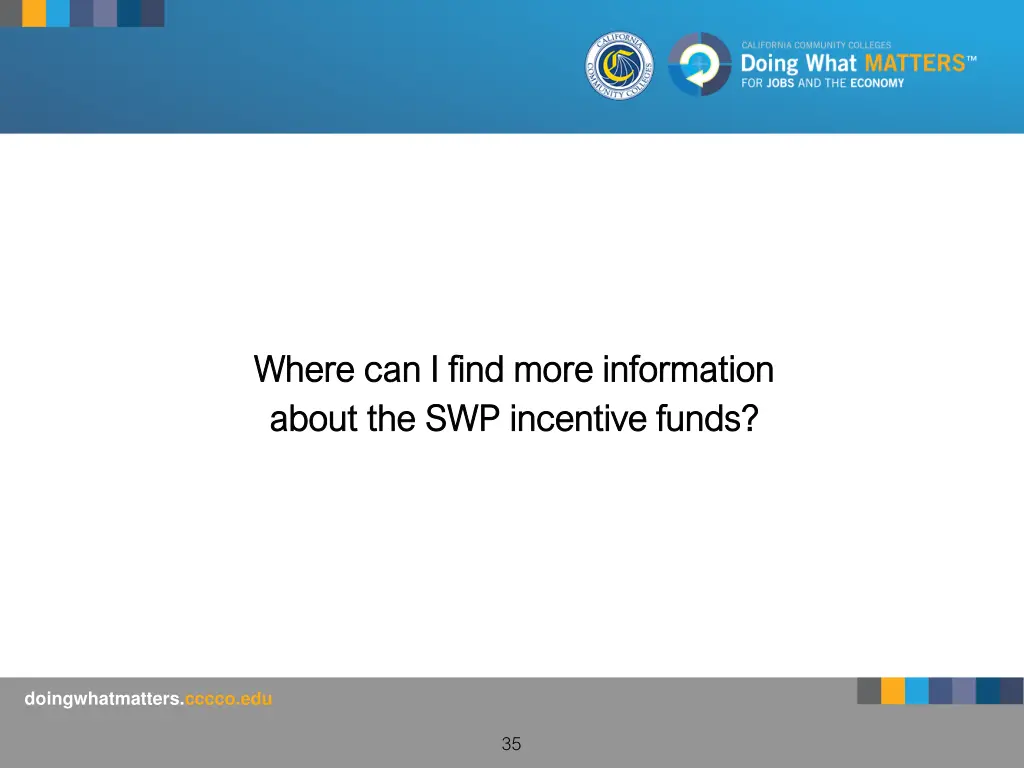
Task: Click the light blue square in footer strip
Action: pos(917,691)
